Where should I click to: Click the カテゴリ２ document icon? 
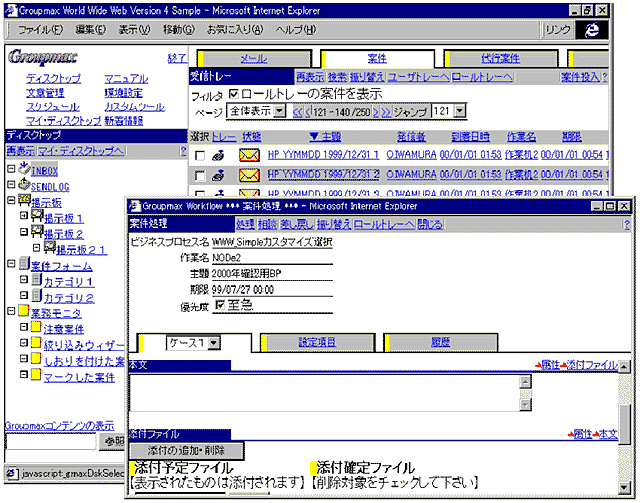click(x=37, y=295)
